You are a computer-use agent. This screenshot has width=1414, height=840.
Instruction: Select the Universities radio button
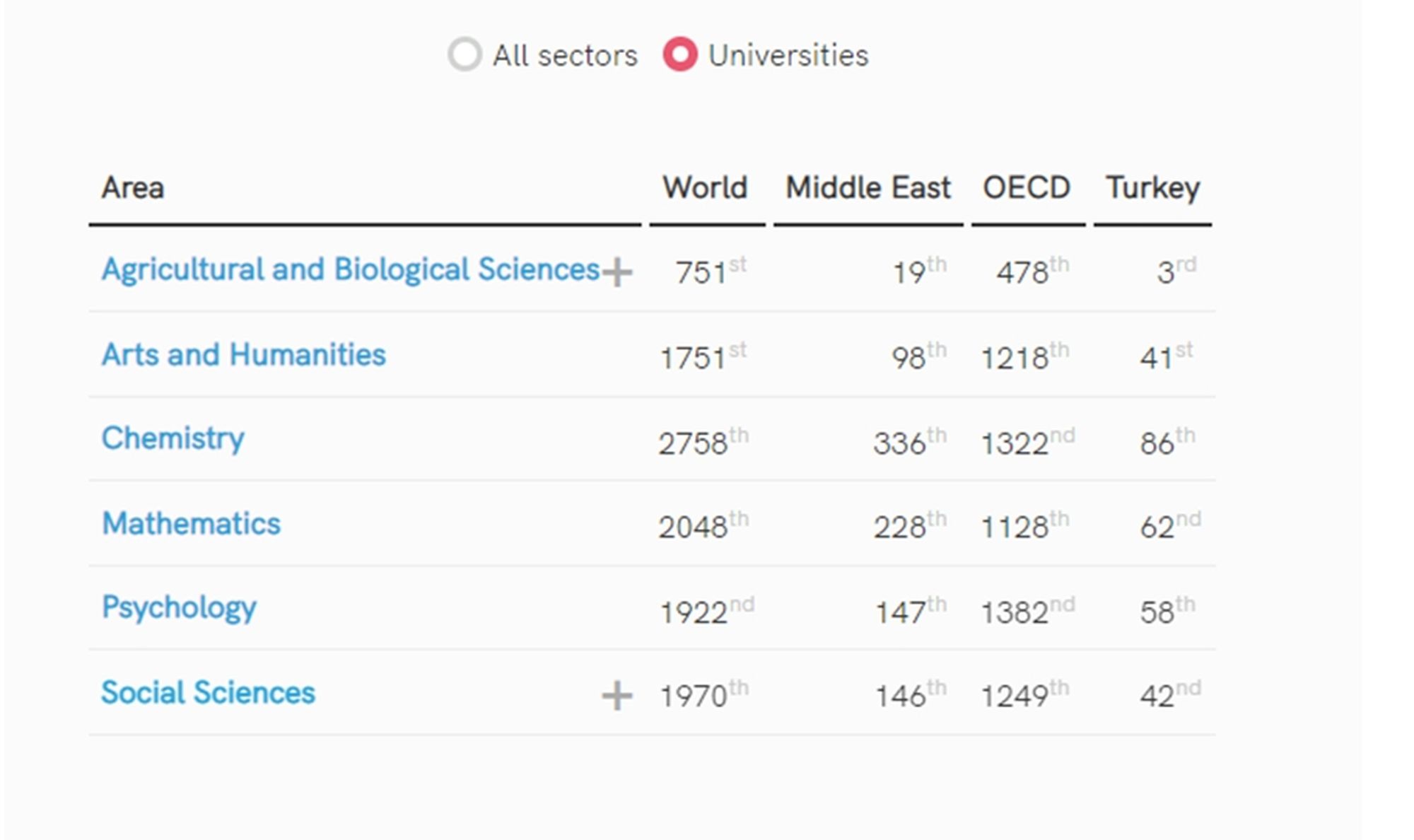680,54
